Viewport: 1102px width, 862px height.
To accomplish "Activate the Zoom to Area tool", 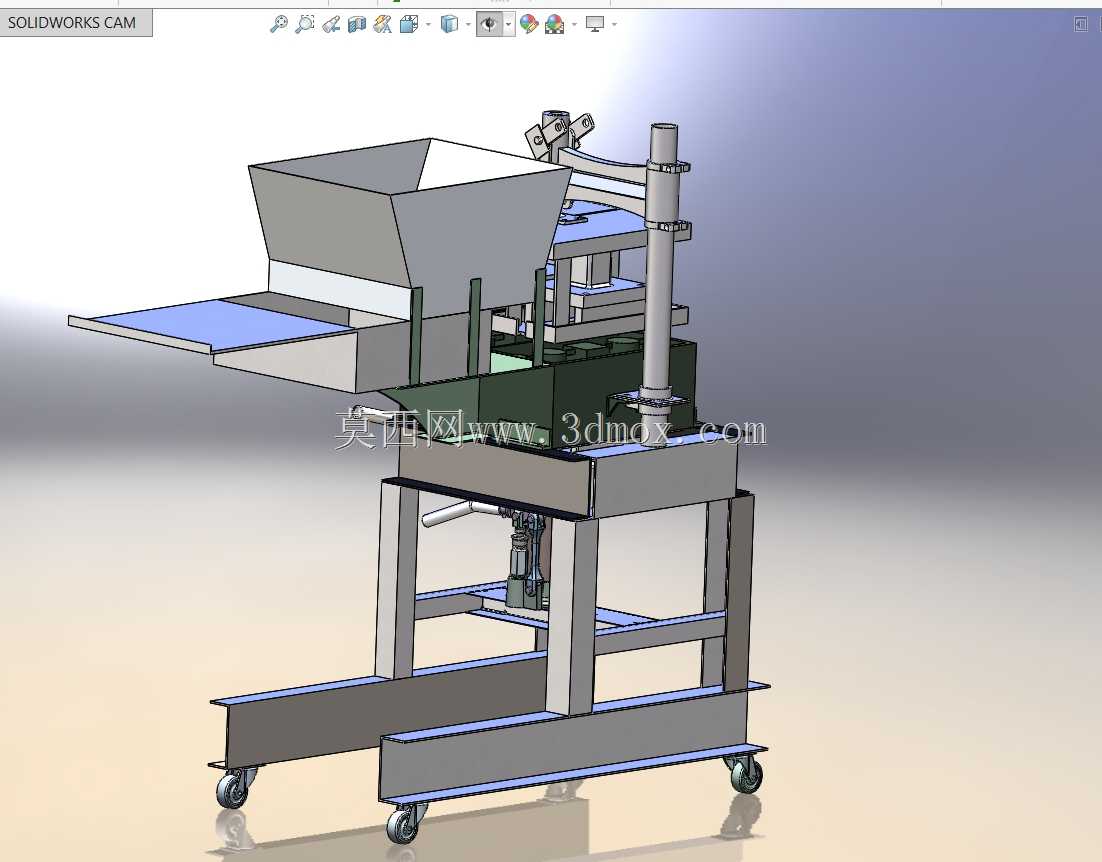I will (305, 25).
